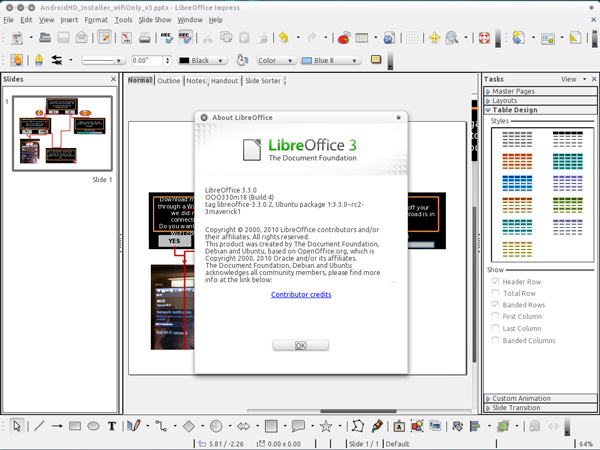Open the File menu
The width and height of the screenshot is (600, 450).
(x=8, y=20)
